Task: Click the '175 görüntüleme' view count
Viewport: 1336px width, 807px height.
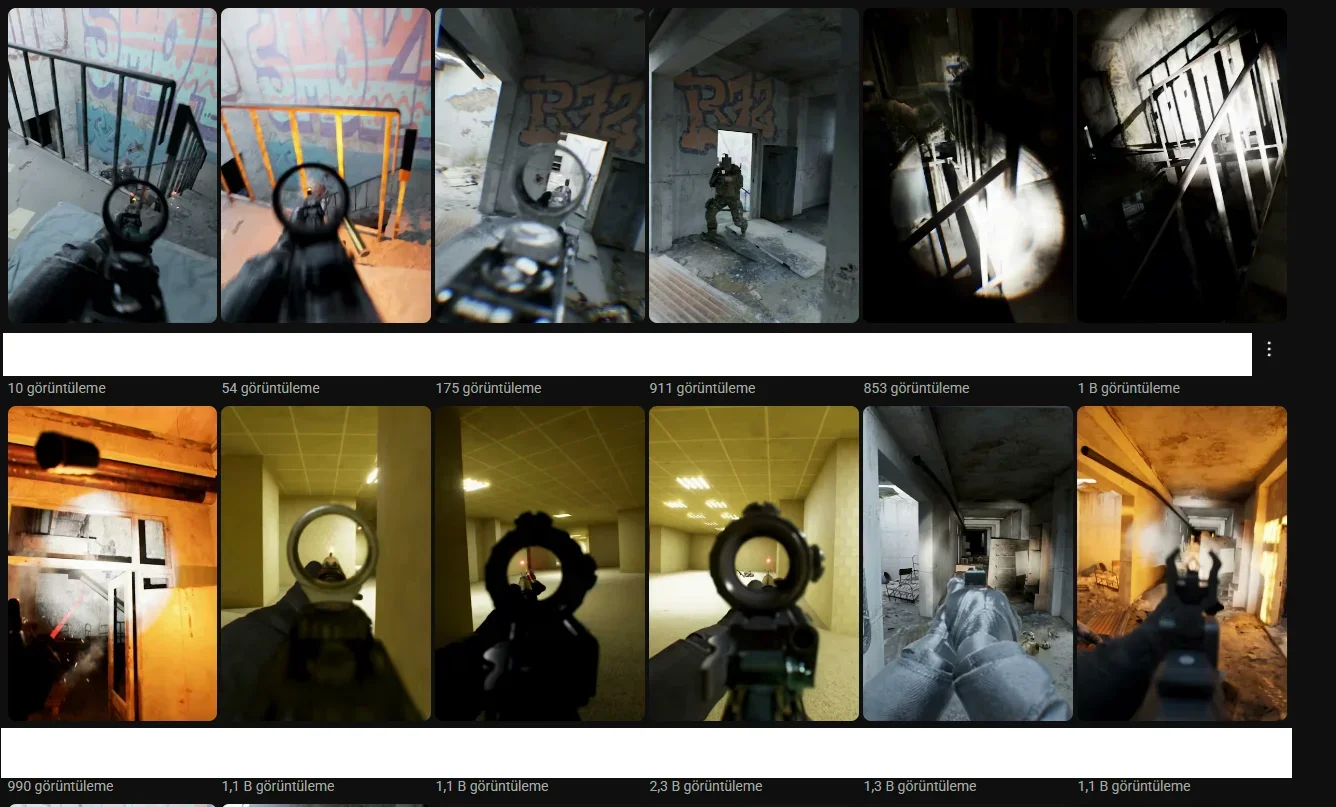Action: [x=489, y=388]
